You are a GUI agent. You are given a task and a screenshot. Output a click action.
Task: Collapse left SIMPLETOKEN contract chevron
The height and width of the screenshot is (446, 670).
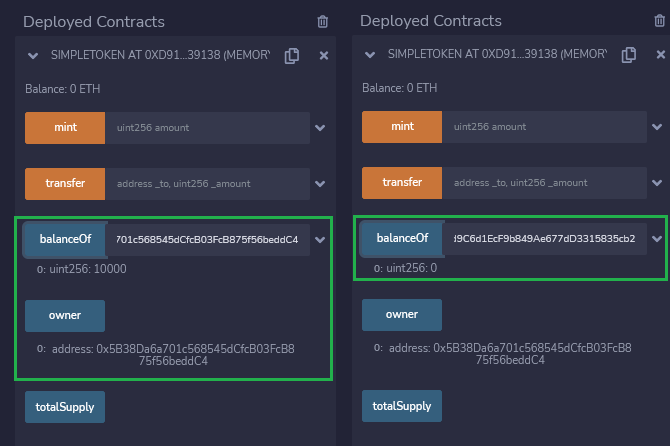point(33,56)
